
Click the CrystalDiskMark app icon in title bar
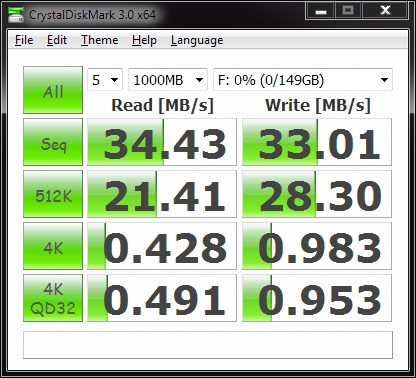(x=16, y=15)
